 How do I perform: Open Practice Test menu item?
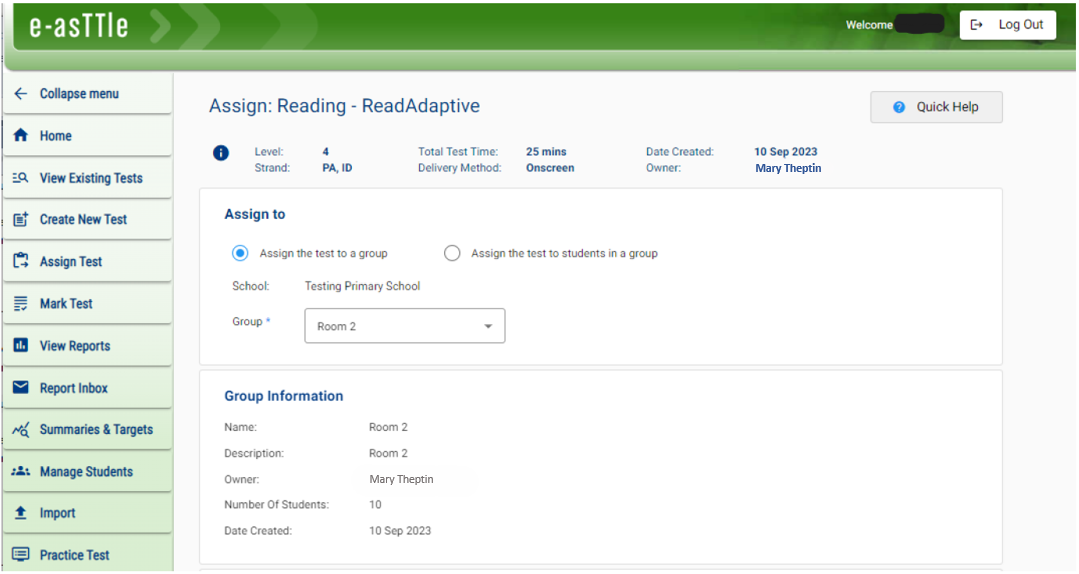click(x=74, y=555)
